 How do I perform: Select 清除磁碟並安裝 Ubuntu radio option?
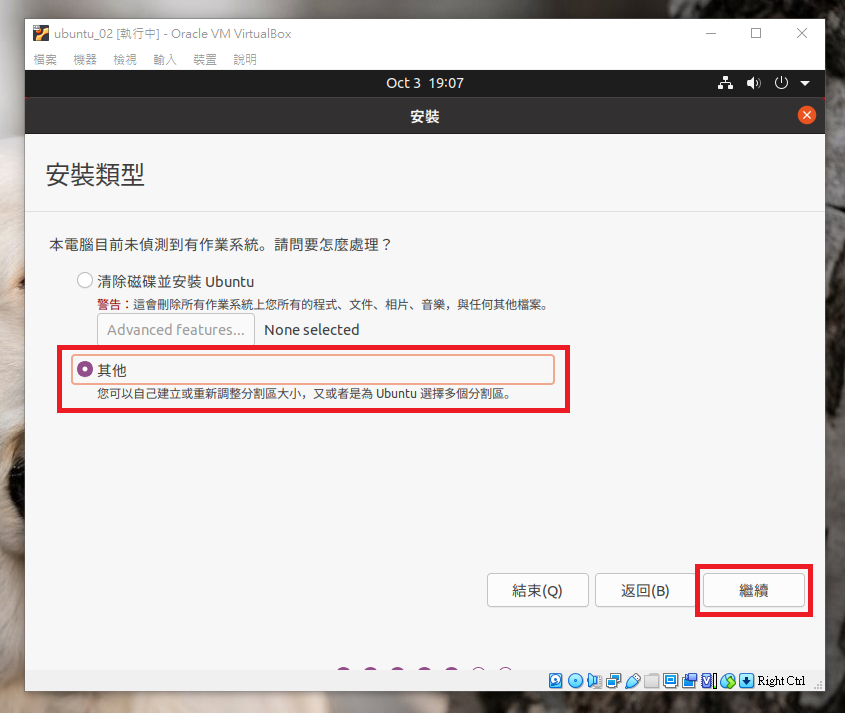(x=85, y=280)
